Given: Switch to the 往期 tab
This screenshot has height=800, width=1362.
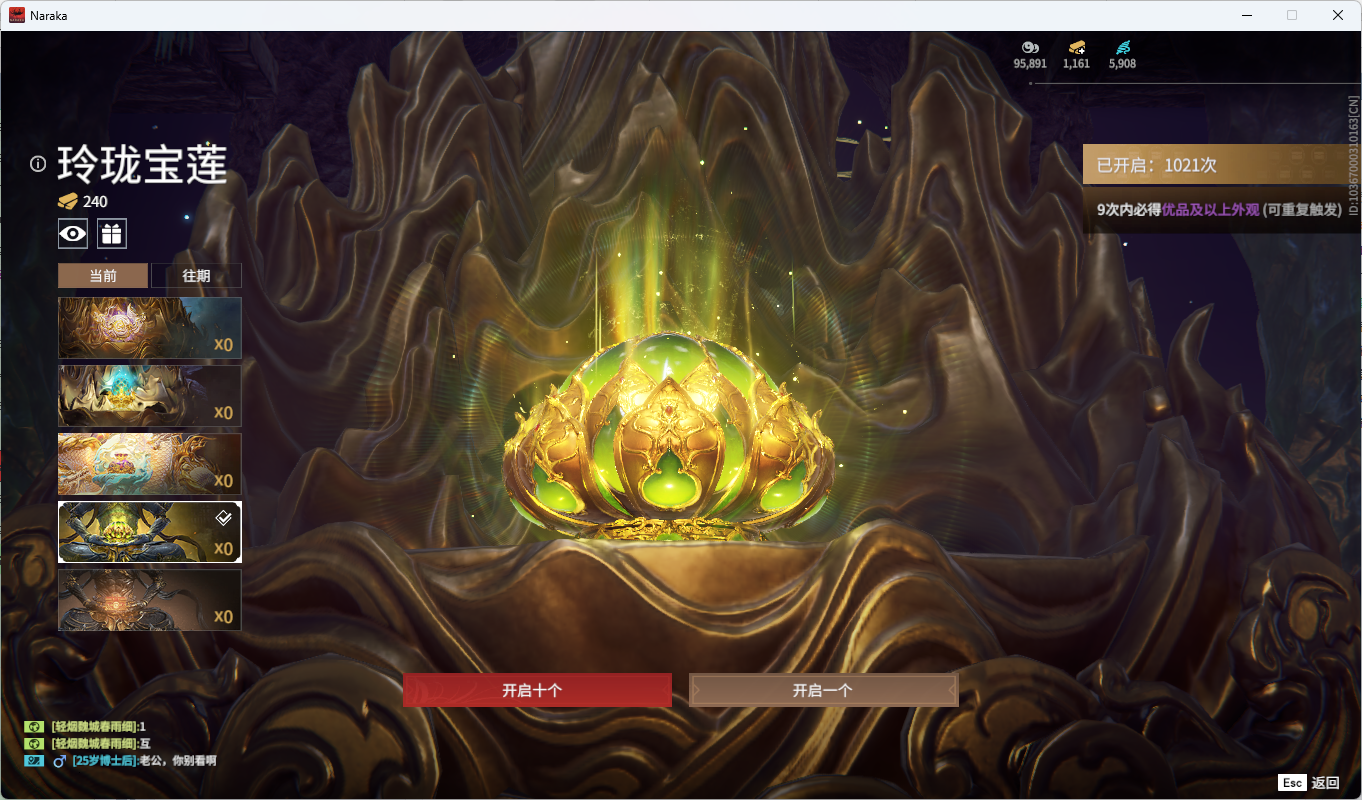Looking at the screenshot, I should coord(196,276).
